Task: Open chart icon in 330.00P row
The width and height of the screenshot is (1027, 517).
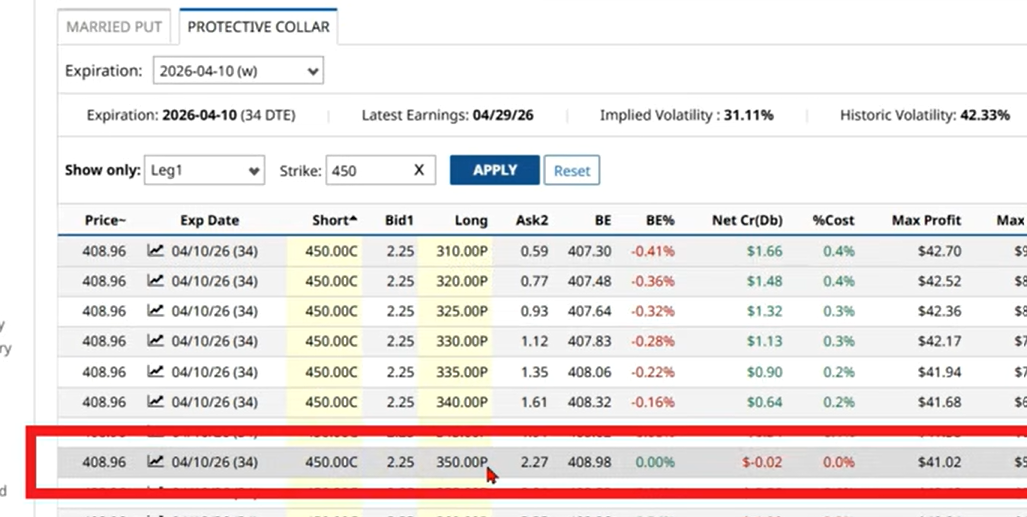Action: click(155, 341)
